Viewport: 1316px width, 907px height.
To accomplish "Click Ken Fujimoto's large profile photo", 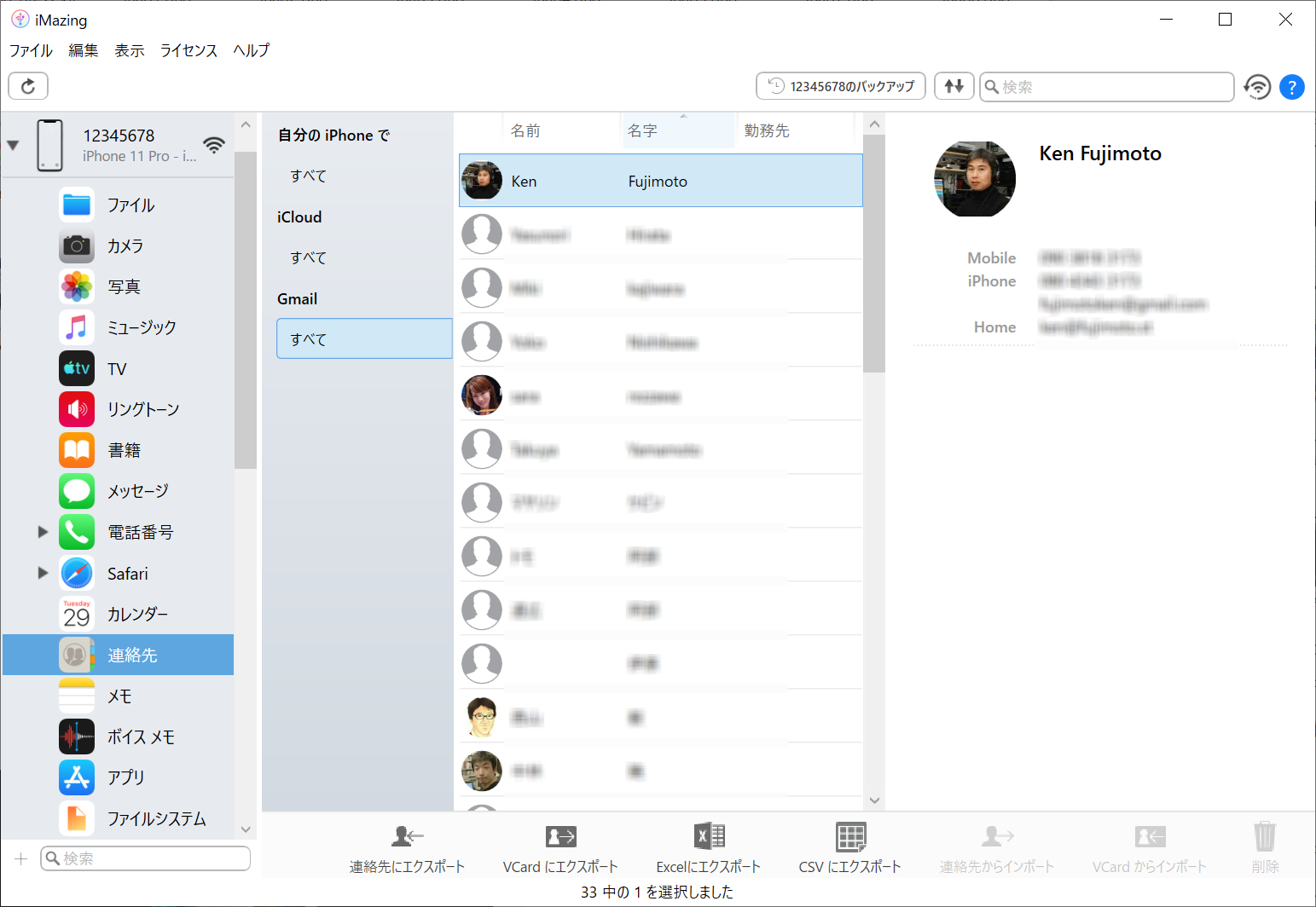I will click(x=975, y=179).
